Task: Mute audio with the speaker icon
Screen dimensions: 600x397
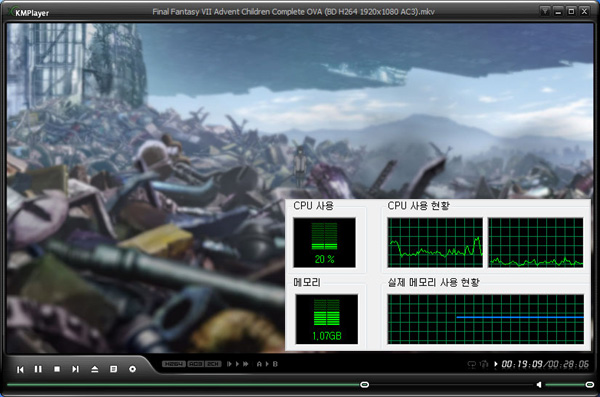Action: tap(539, 384)
